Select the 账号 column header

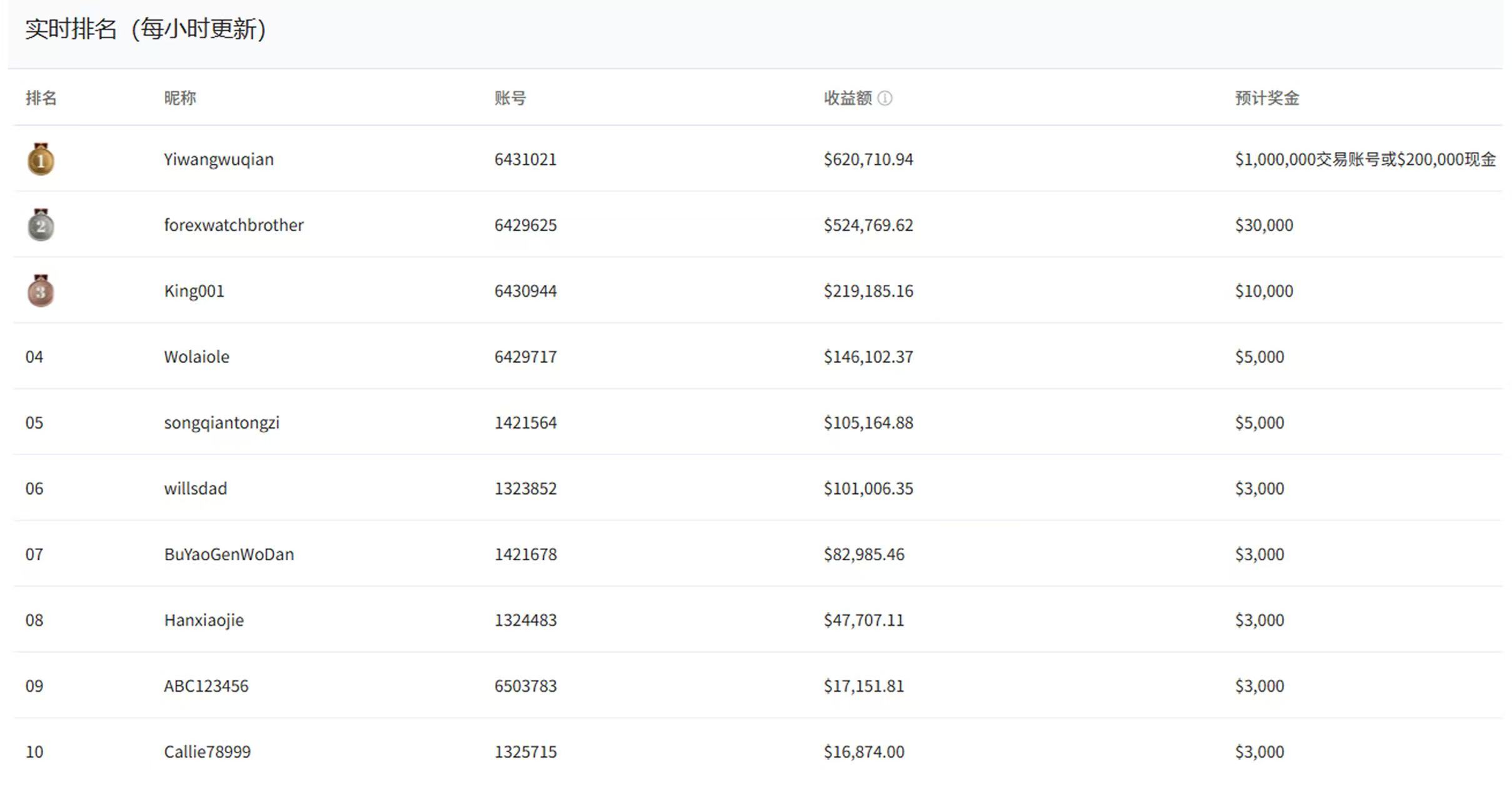click(x=510, y=98)
